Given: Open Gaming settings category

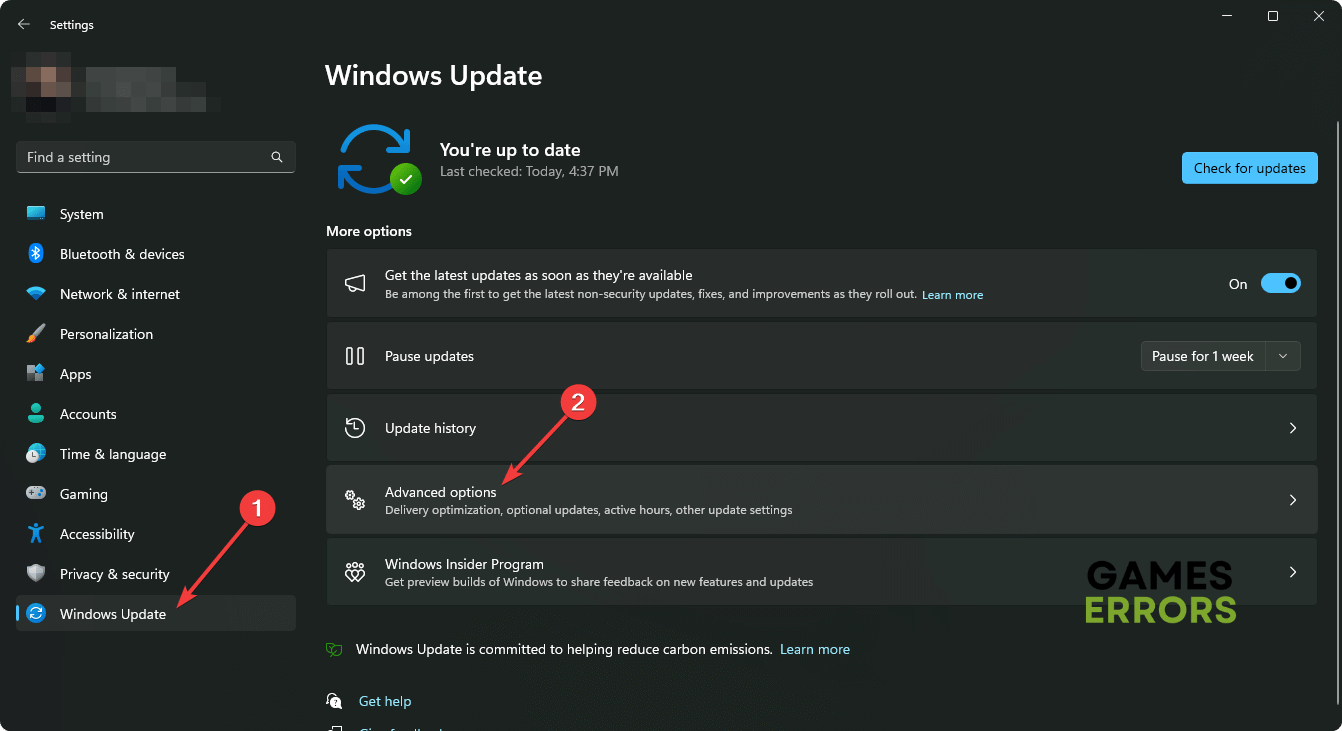Looking at the screenshot, I should click(156, 494).
